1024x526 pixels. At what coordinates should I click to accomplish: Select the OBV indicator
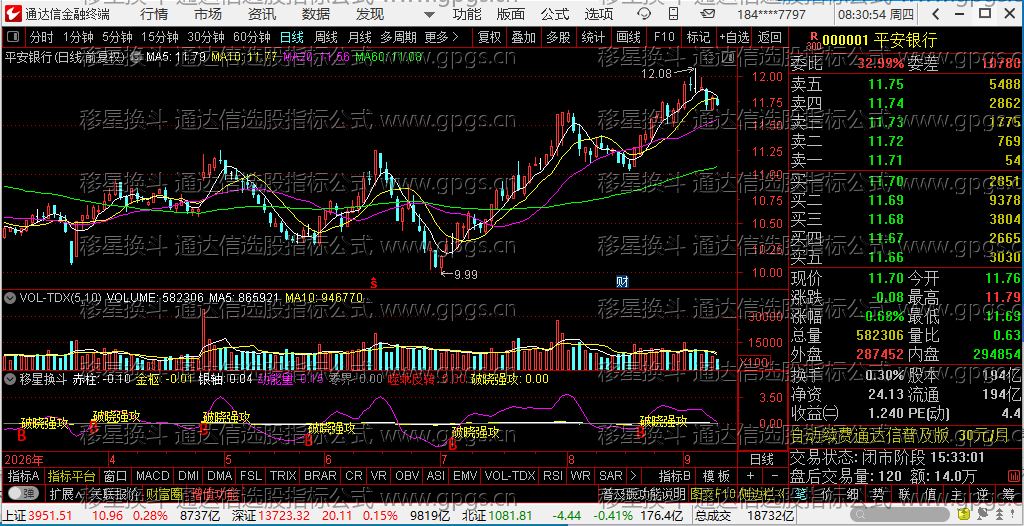point(408,476)
